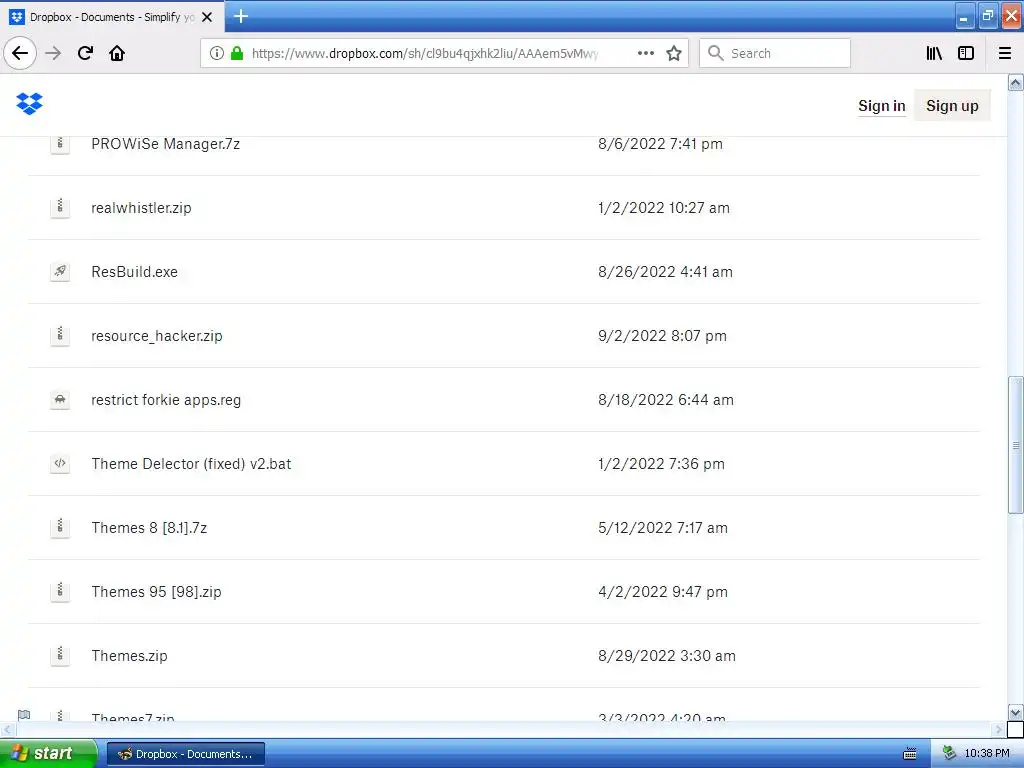1024x768 pixels.
Task: Open the Windows Start menu
Action: point(48,753)
